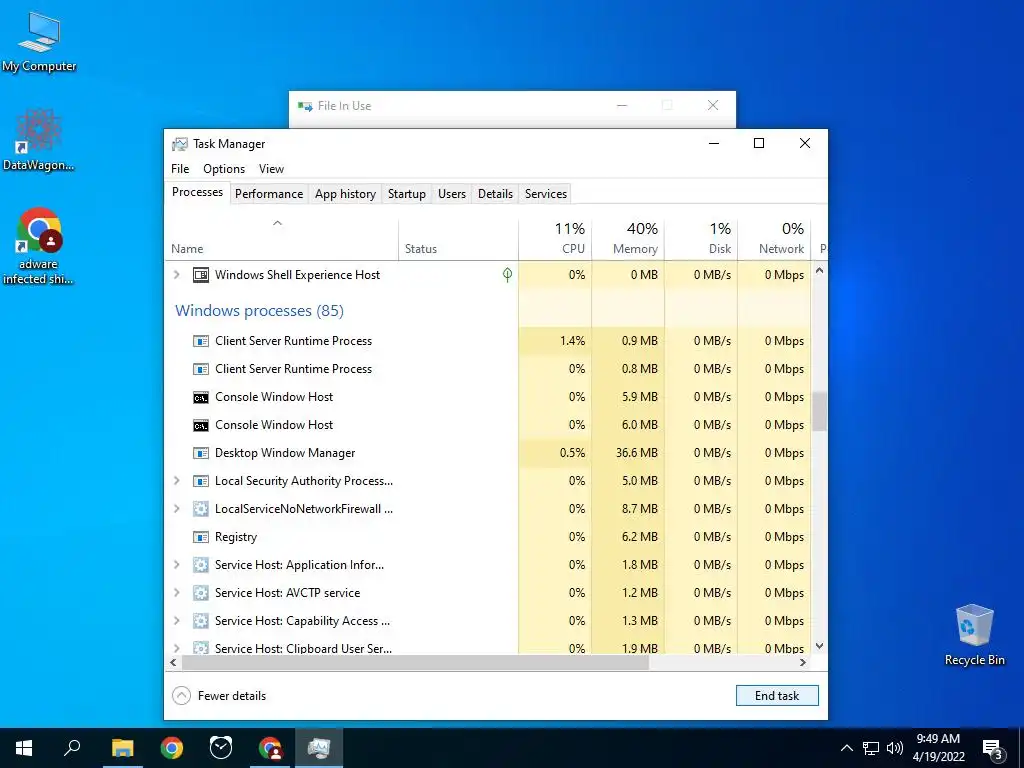
Task: Open the volume tray icon
Action: (x=895, y=748)
